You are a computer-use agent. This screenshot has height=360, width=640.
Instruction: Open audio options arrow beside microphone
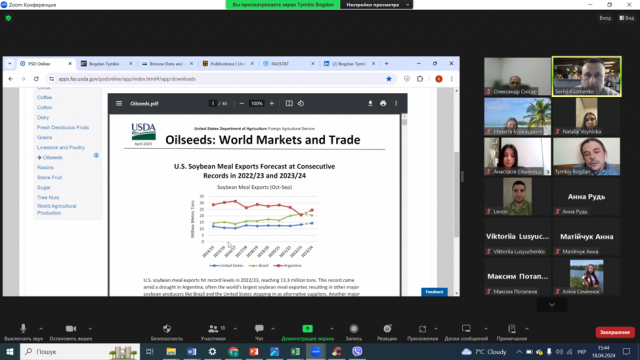[x=41, y=329]
